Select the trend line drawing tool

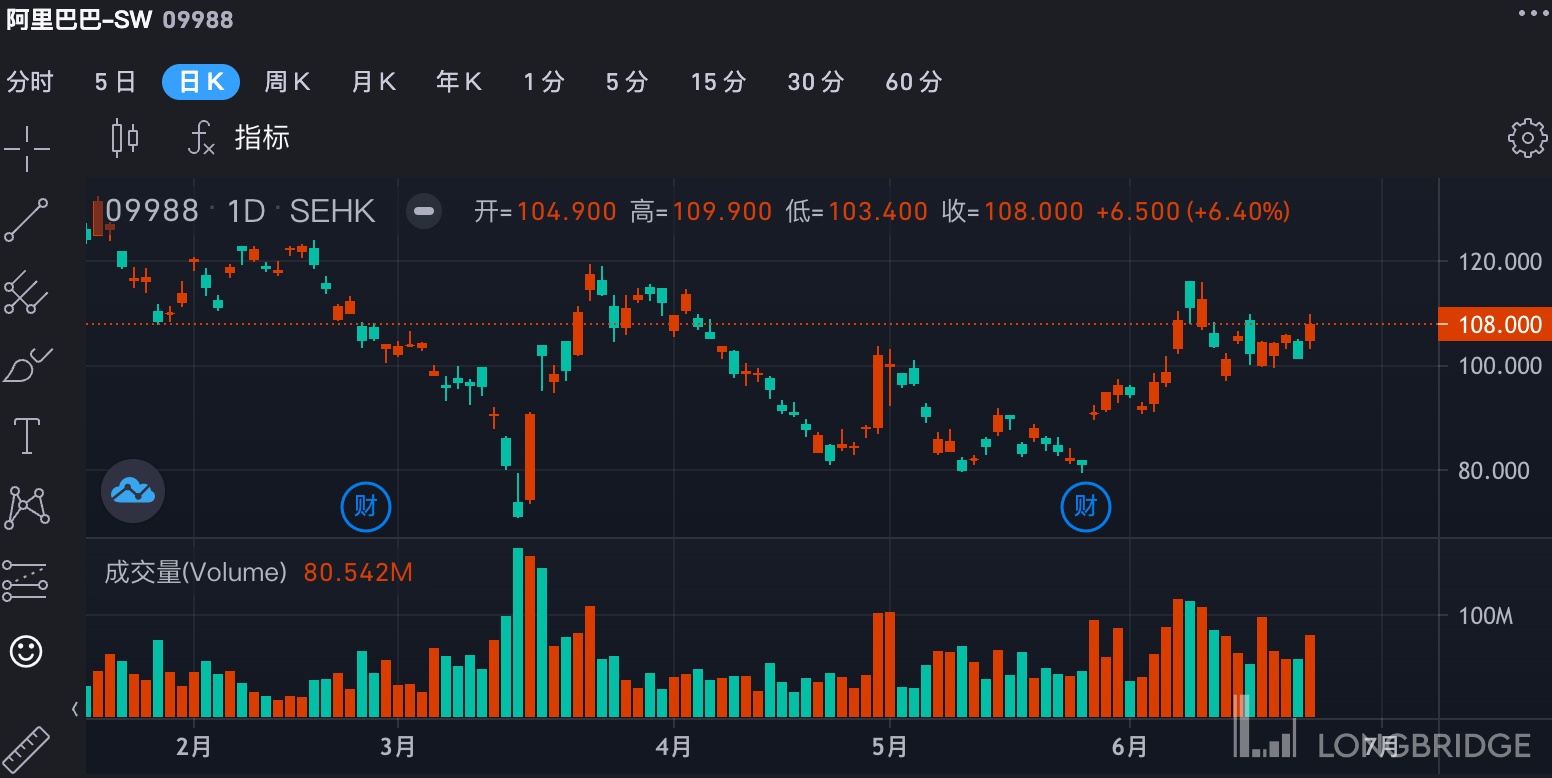26,221
